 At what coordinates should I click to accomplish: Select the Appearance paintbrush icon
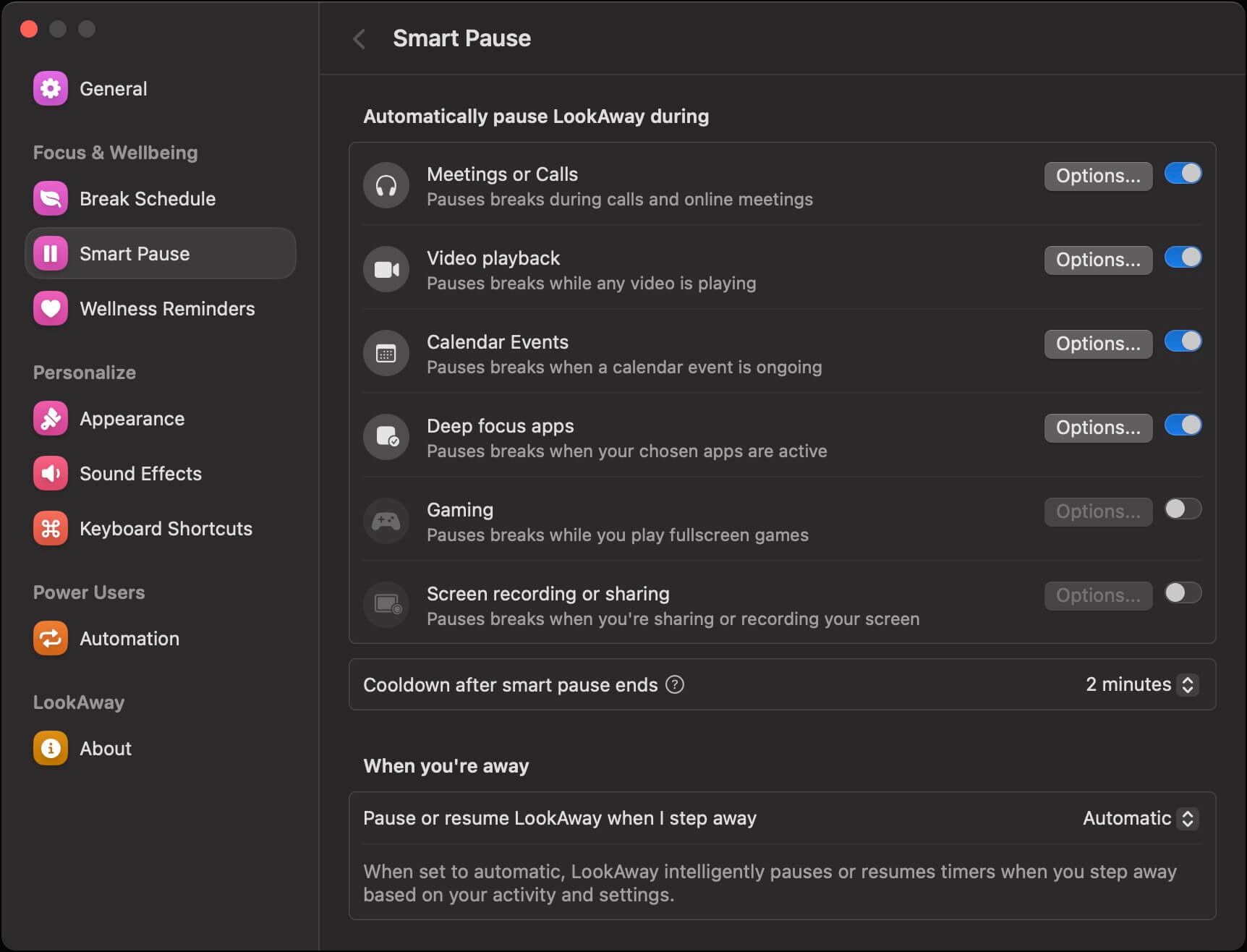(x=50, y=419)
